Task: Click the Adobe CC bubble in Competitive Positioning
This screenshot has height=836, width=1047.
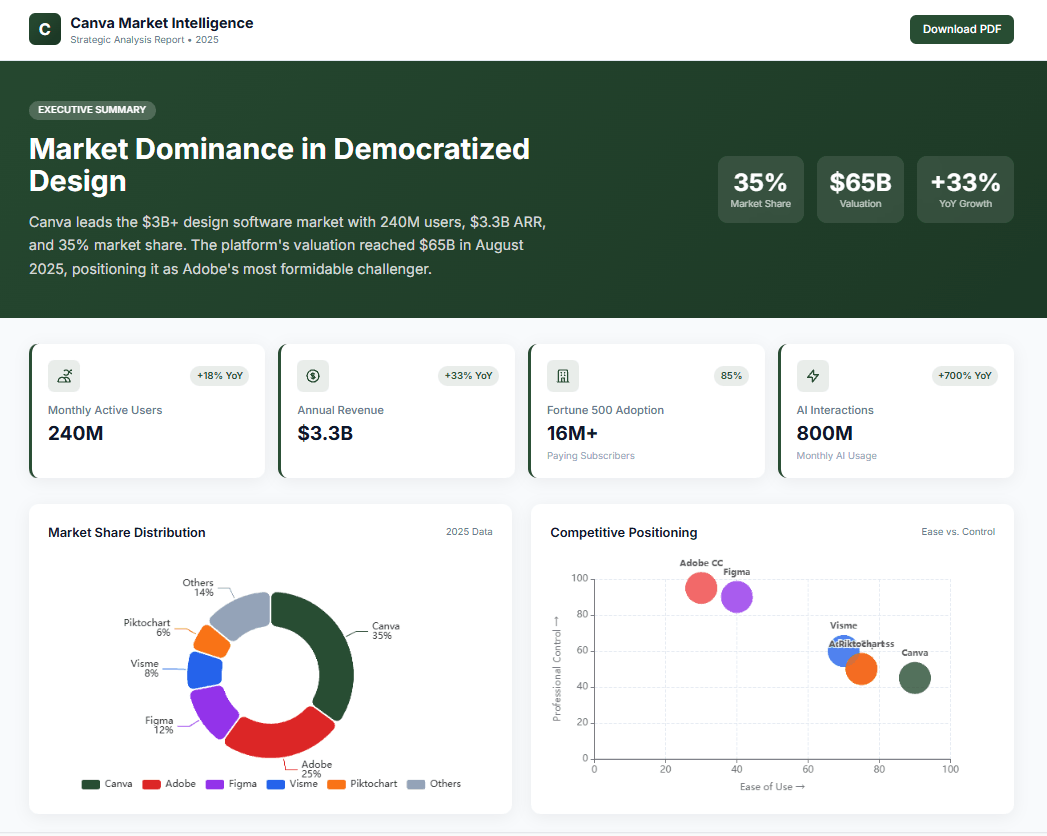Action: click(x=700, y=589)
